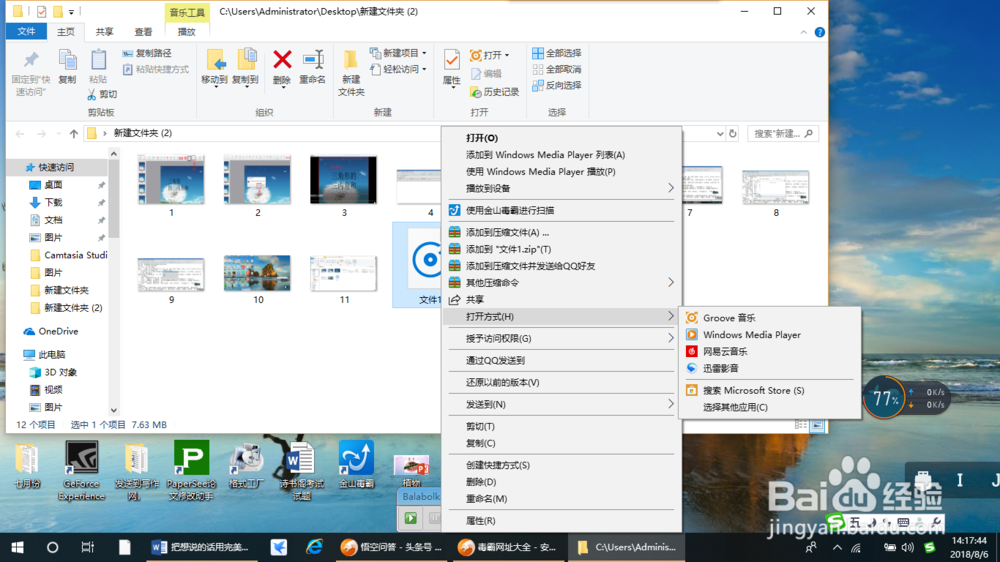Select thumbnail of image 3
This screenshot has width=1000, height=562.
(x=344, y=180)
